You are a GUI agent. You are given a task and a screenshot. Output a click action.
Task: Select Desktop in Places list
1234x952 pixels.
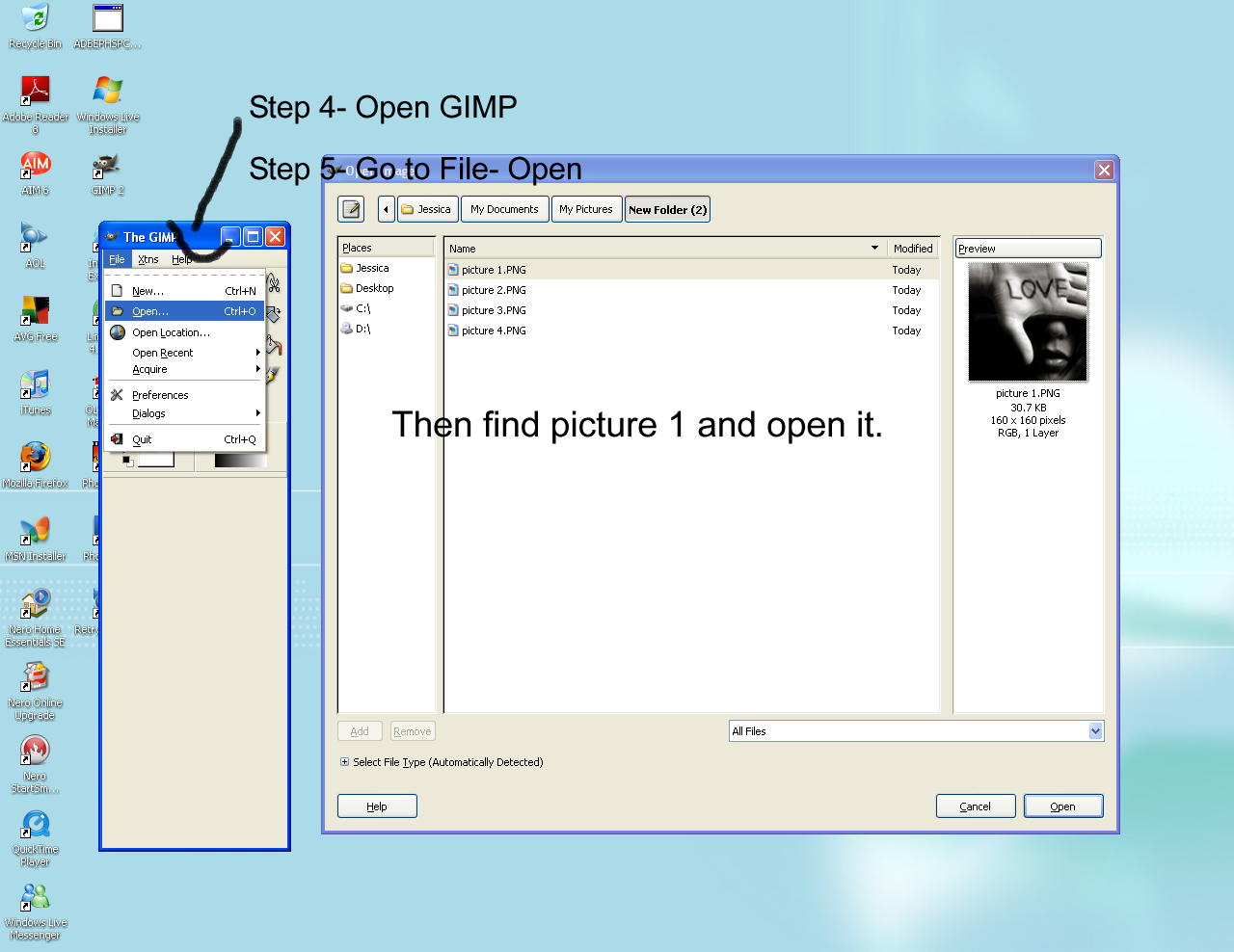coord(387,288)
